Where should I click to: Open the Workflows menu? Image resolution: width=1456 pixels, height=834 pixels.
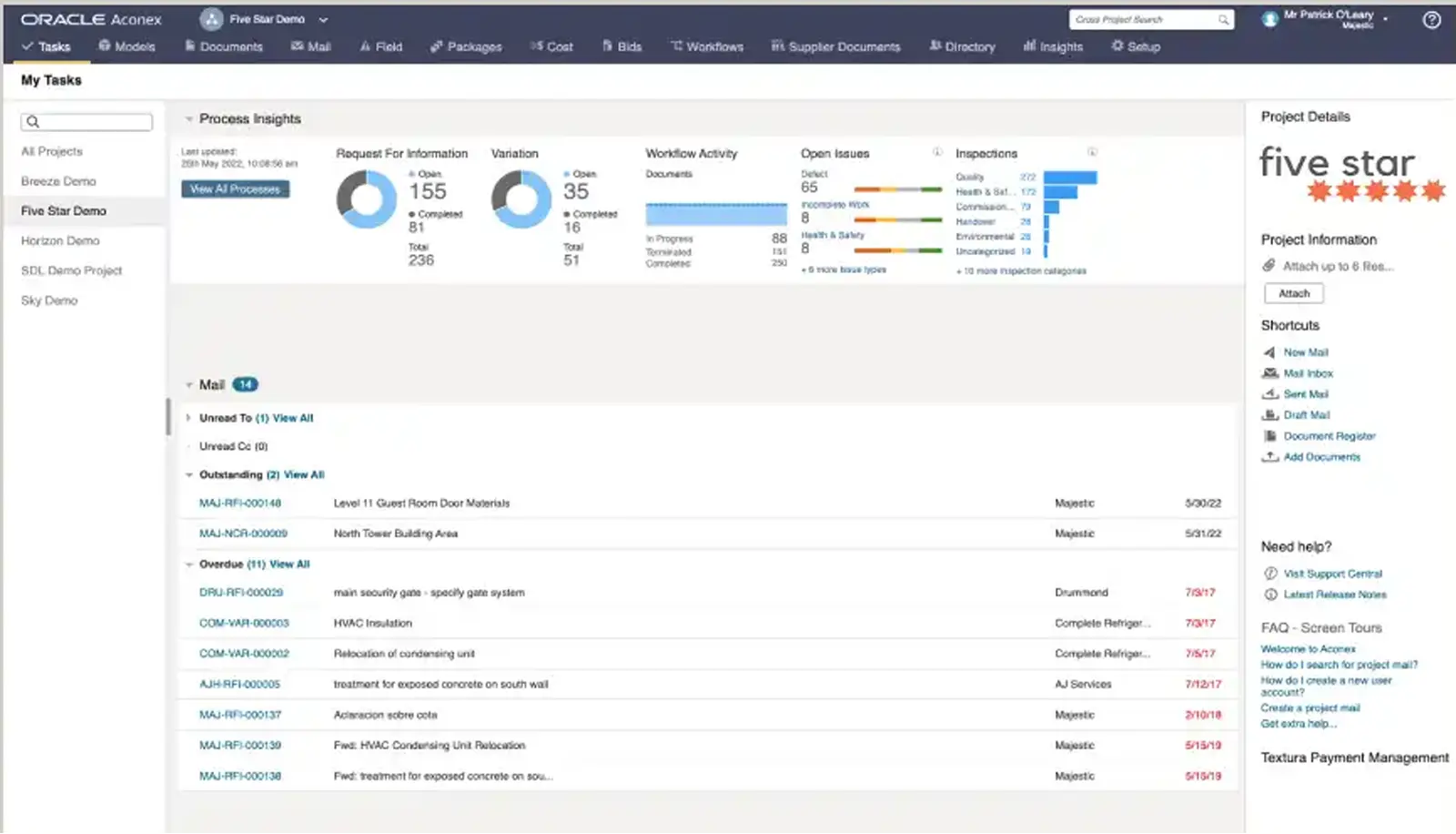707,46
